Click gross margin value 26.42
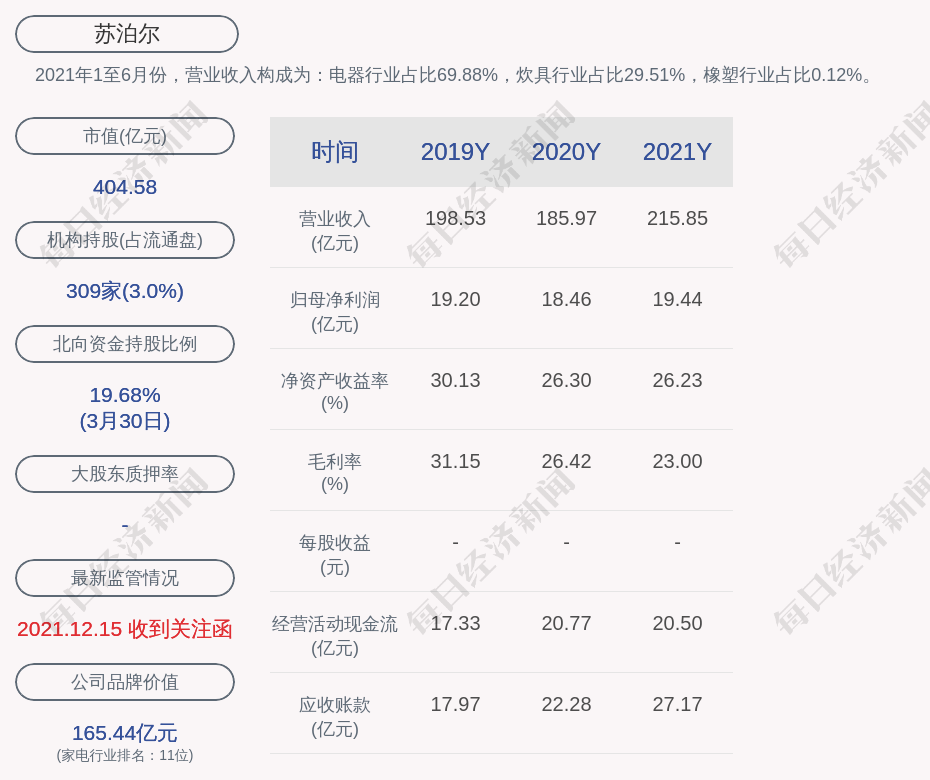The image size is (930, 780). (566, 461)
